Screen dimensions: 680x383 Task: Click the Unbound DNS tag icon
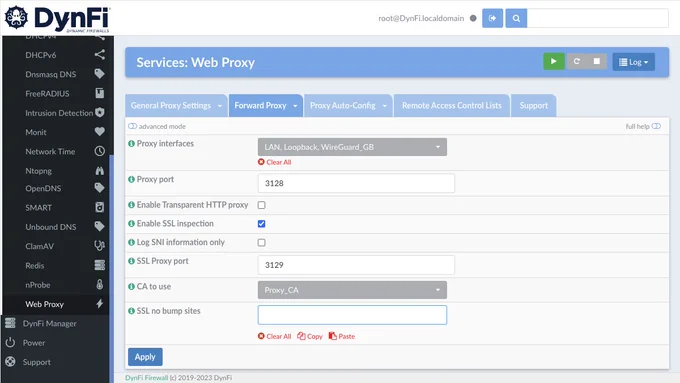99,226
